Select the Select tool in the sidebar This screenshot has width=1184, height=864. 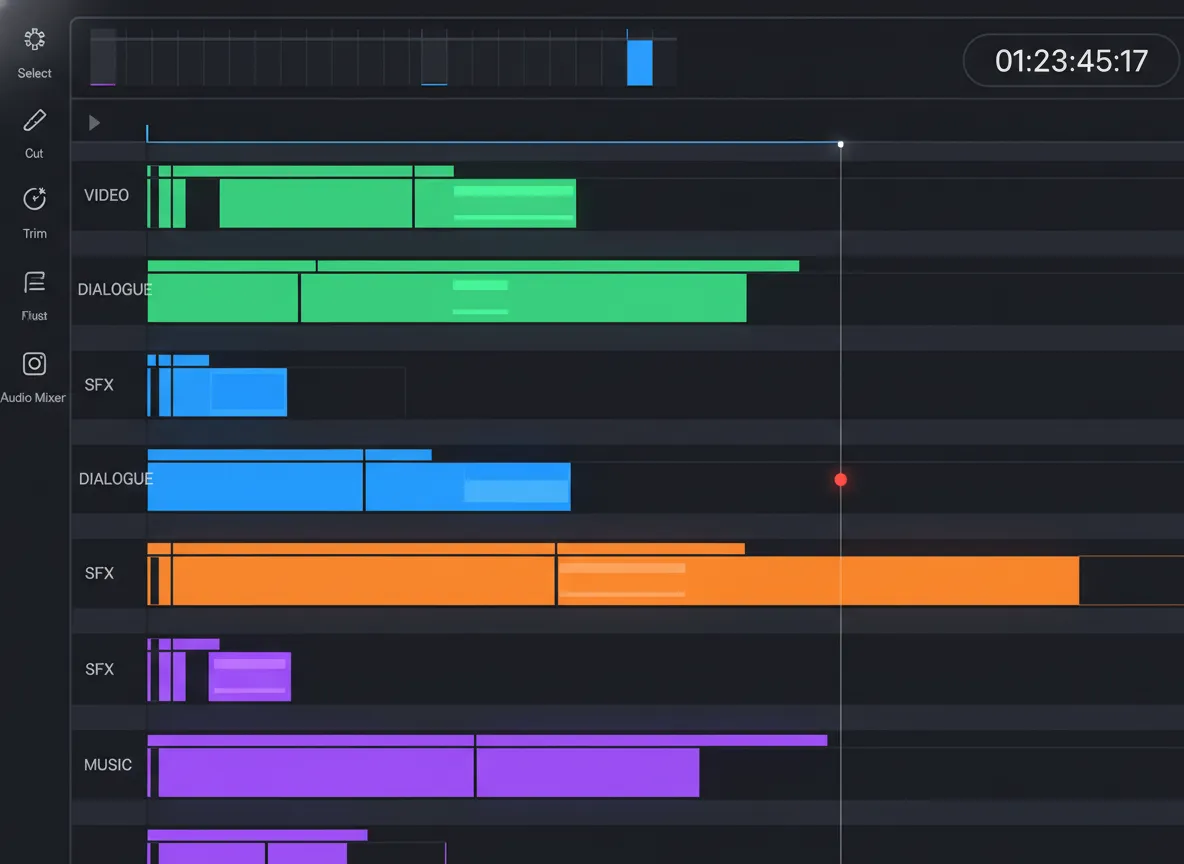33,50
